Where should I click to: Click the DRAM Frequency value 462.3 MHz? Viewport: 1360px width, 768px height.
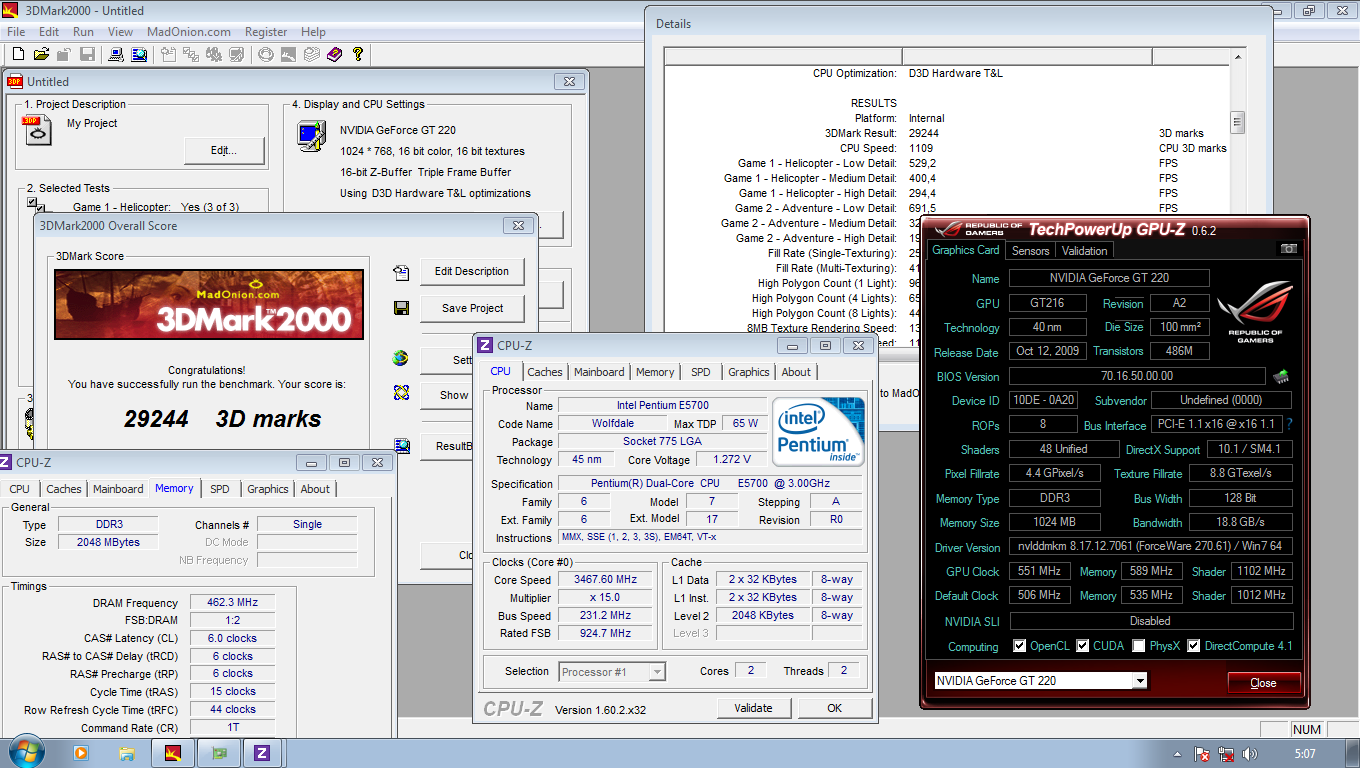click(231, 603)
